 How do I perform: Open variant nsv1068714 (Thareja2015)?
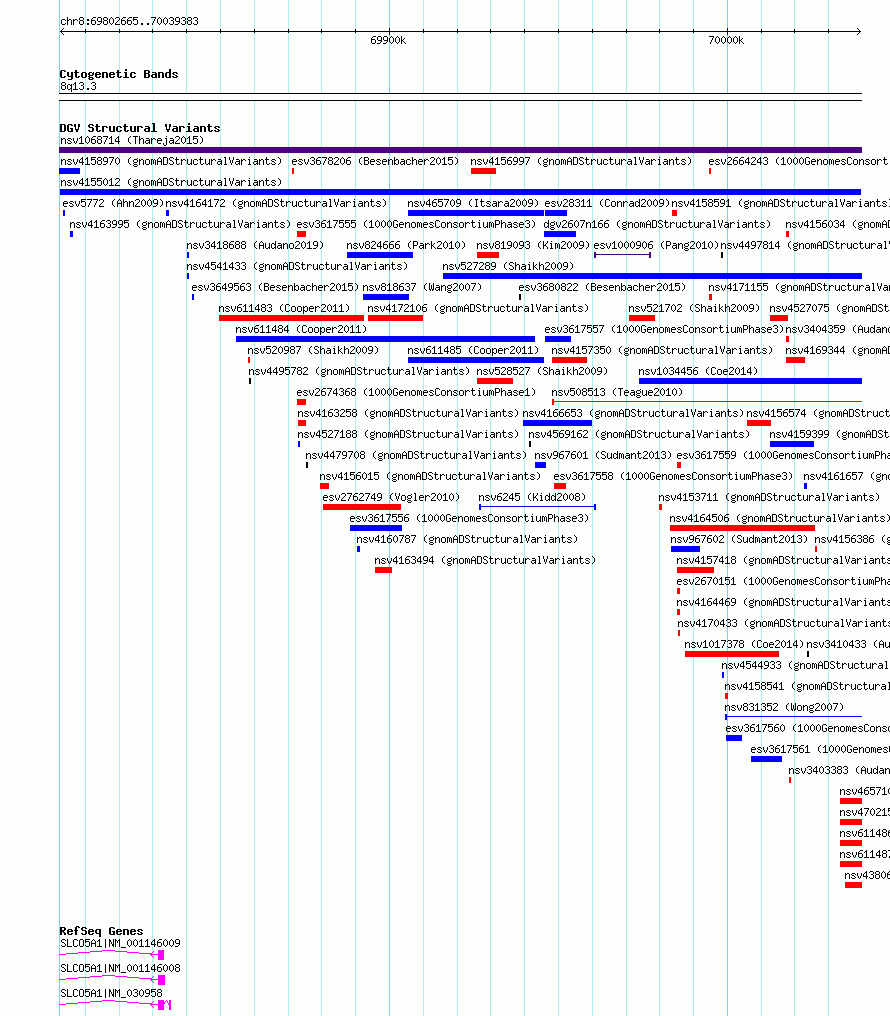tap(132, 140)
